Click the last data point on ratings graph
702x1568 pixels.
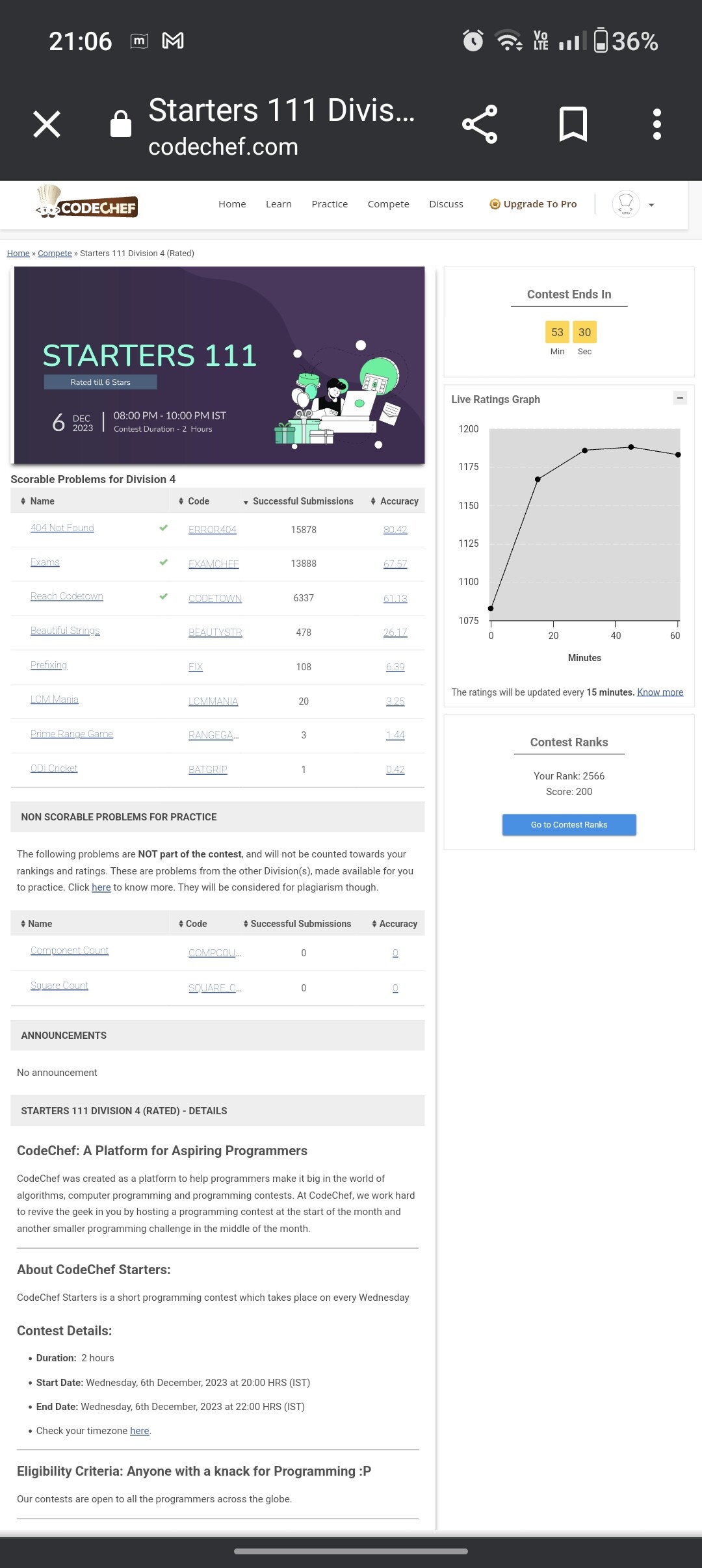coord(678,455)
